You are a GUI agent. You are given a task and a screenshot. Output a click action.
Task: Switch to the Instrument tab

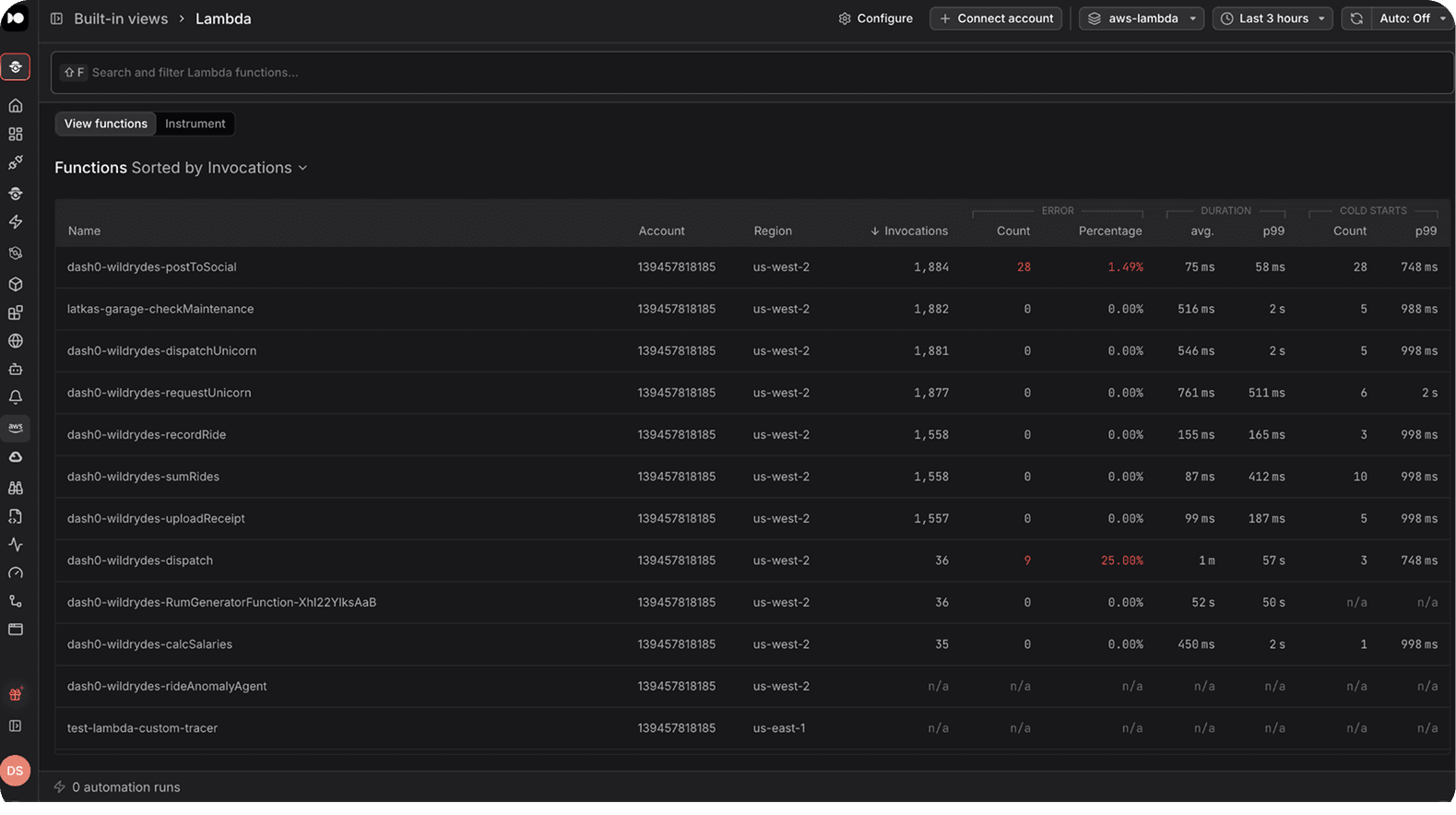[195, 124]
